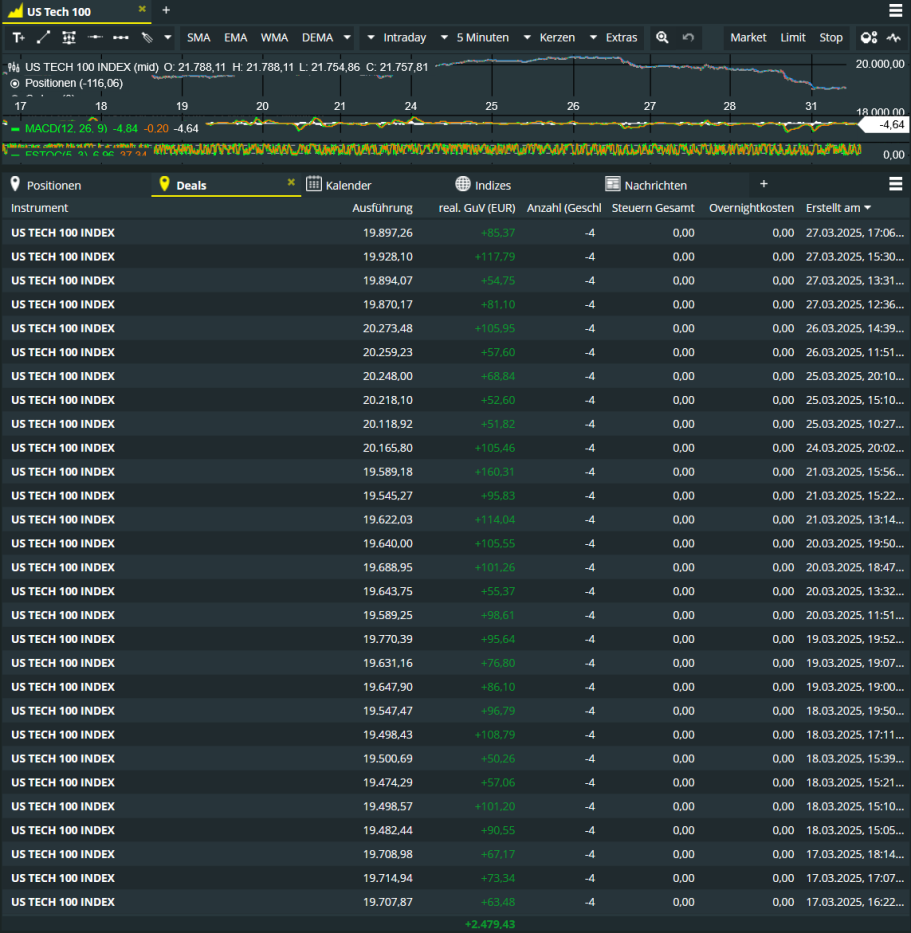
Task: Sort by Steuern Gesamt column header
Action: point(653,208)
